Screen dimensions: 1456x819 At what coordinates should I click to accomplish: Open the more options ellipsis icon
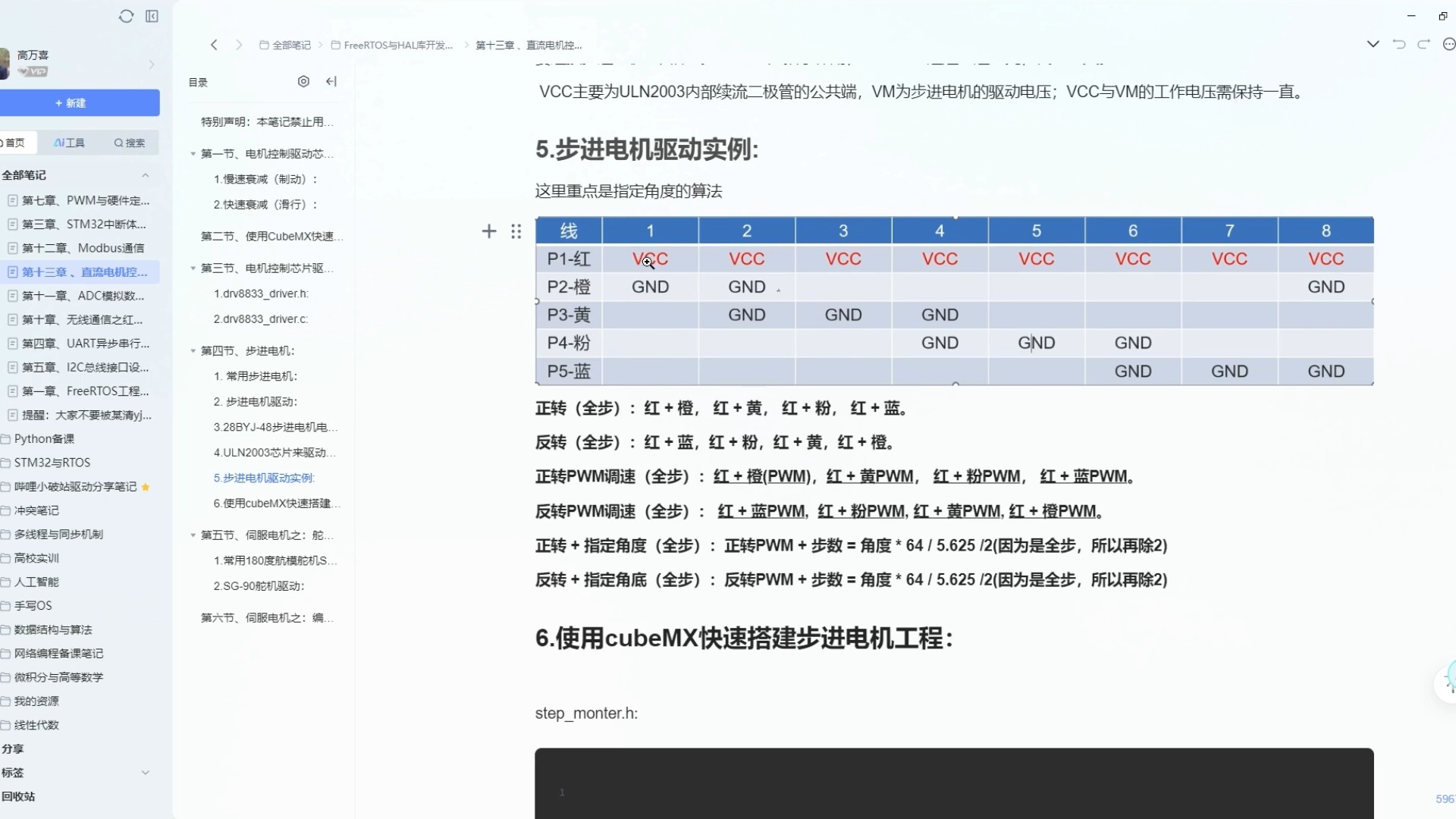pos(1448,44)
